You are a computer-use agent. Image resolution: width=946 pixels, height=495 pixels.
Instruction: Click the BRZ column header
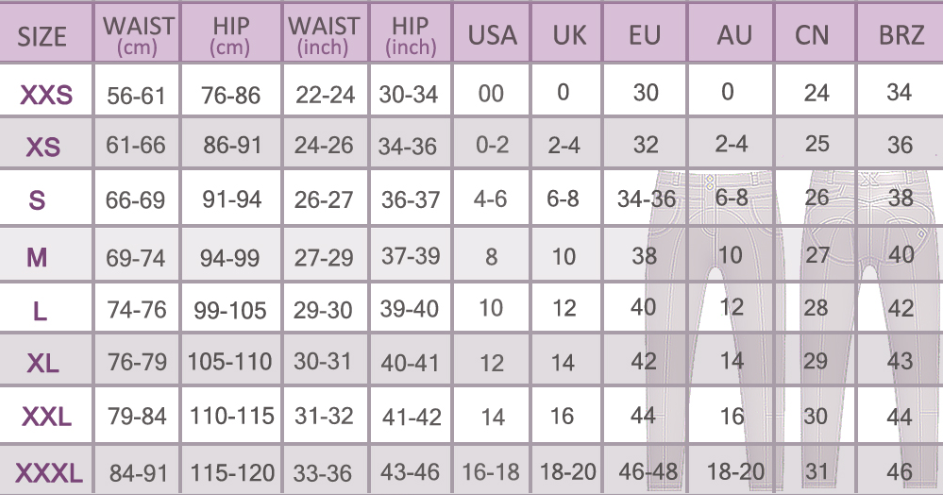[x=900, y=36]
